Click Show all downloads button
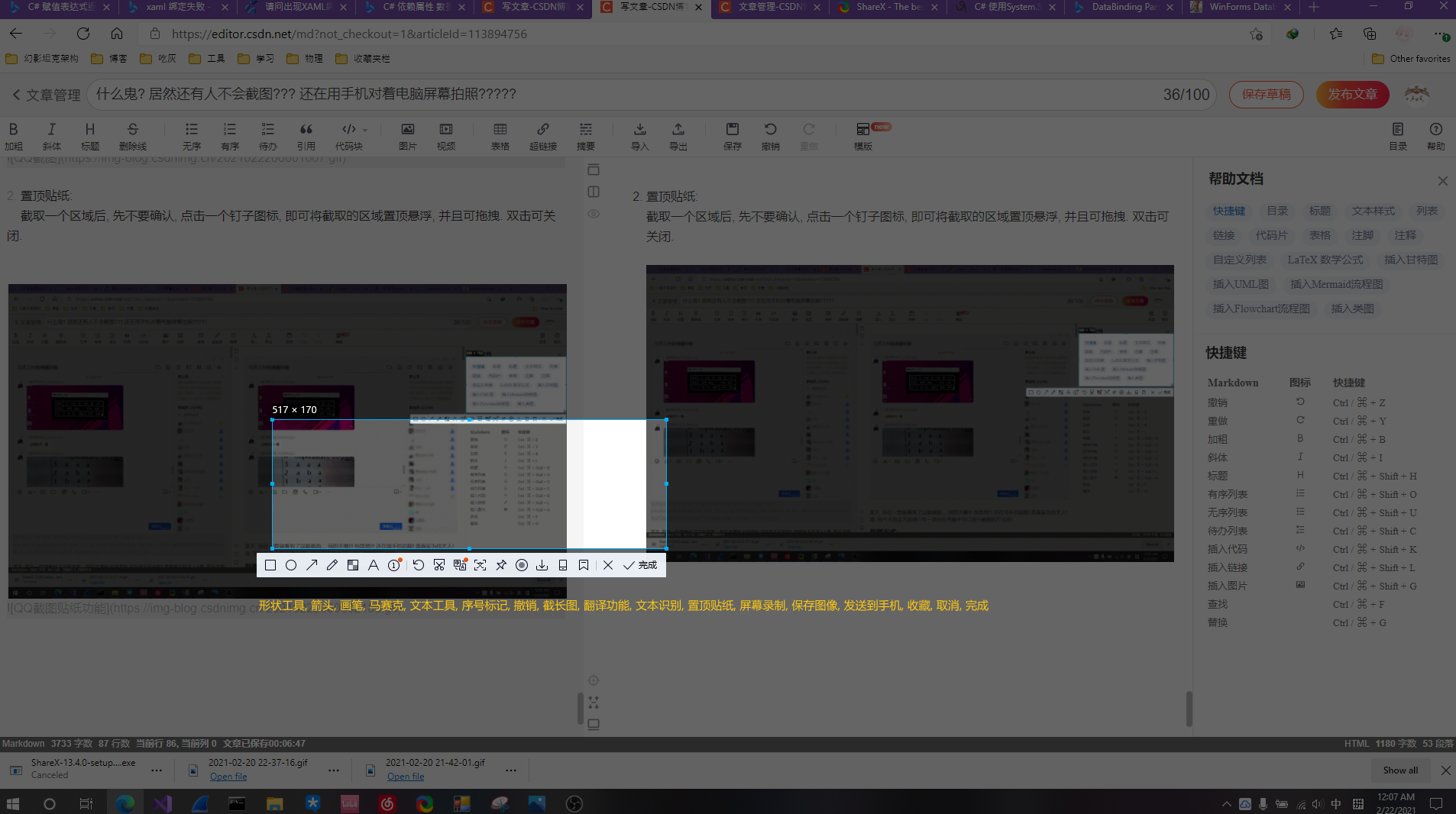This screenshot has width=1456, height=814. 1400,770
